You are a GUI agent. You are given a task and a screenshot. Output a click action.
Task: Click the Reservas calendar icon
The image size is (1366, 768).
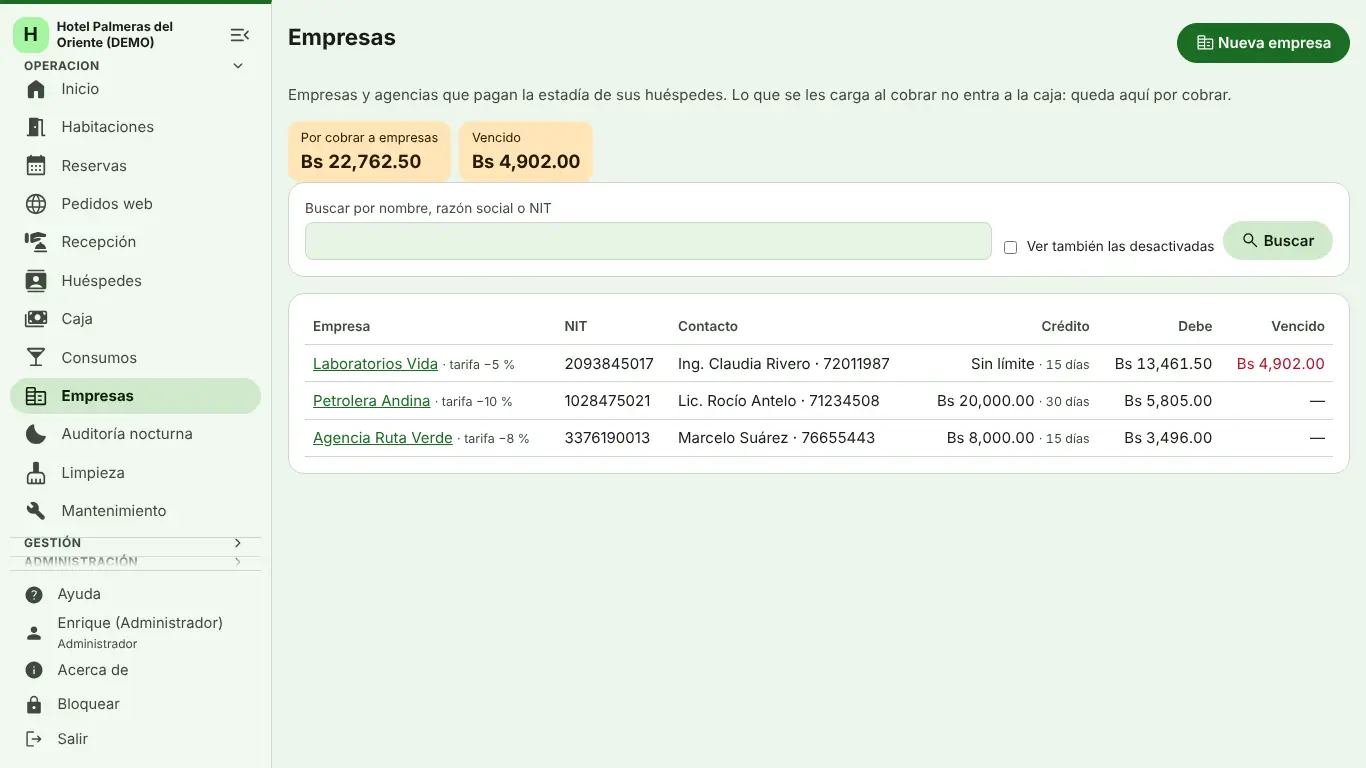36,166
